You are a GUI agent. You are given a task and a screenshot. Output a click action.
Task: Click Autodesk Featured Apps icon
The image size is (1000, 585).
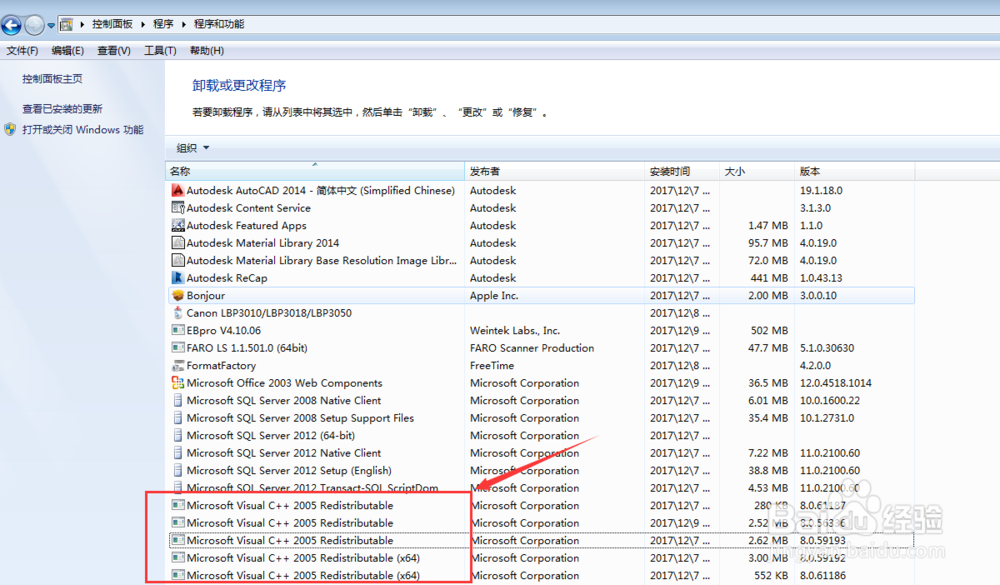pos(178,225)
